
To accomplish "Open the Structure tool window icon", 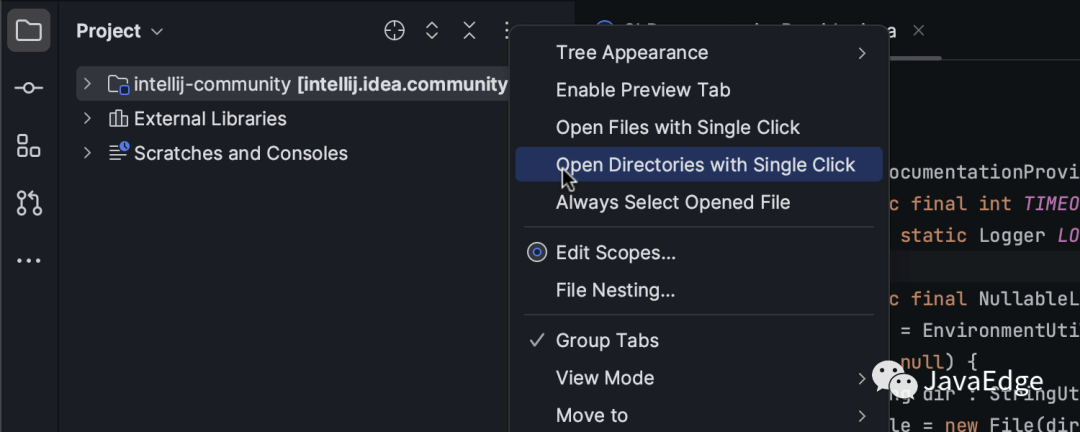I will click(28, 145).
